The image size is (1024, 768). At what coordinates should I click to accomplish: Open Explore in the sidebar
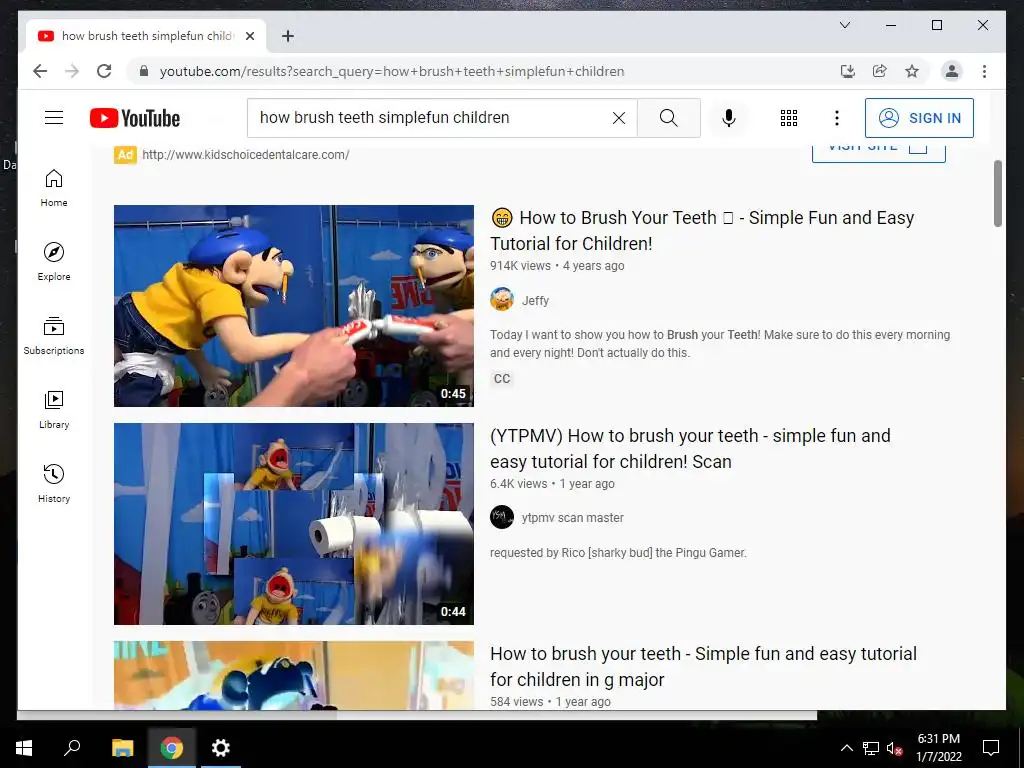click(54, 262)
